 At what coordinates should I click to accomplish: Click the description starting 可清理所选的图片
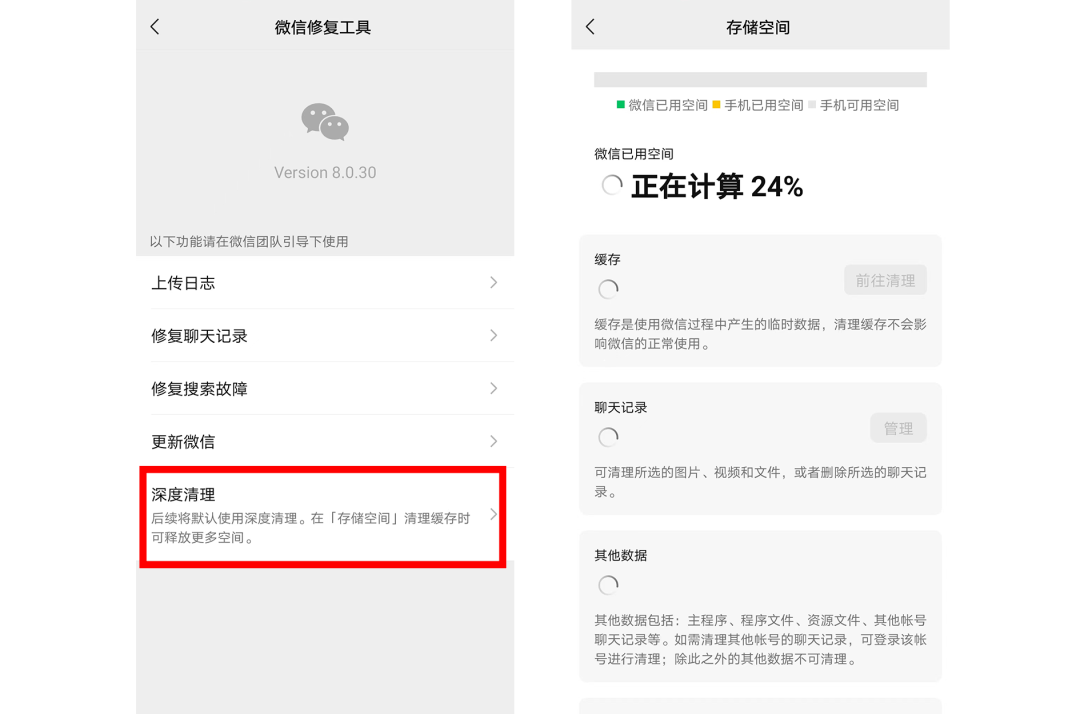(x=760, y=482)
